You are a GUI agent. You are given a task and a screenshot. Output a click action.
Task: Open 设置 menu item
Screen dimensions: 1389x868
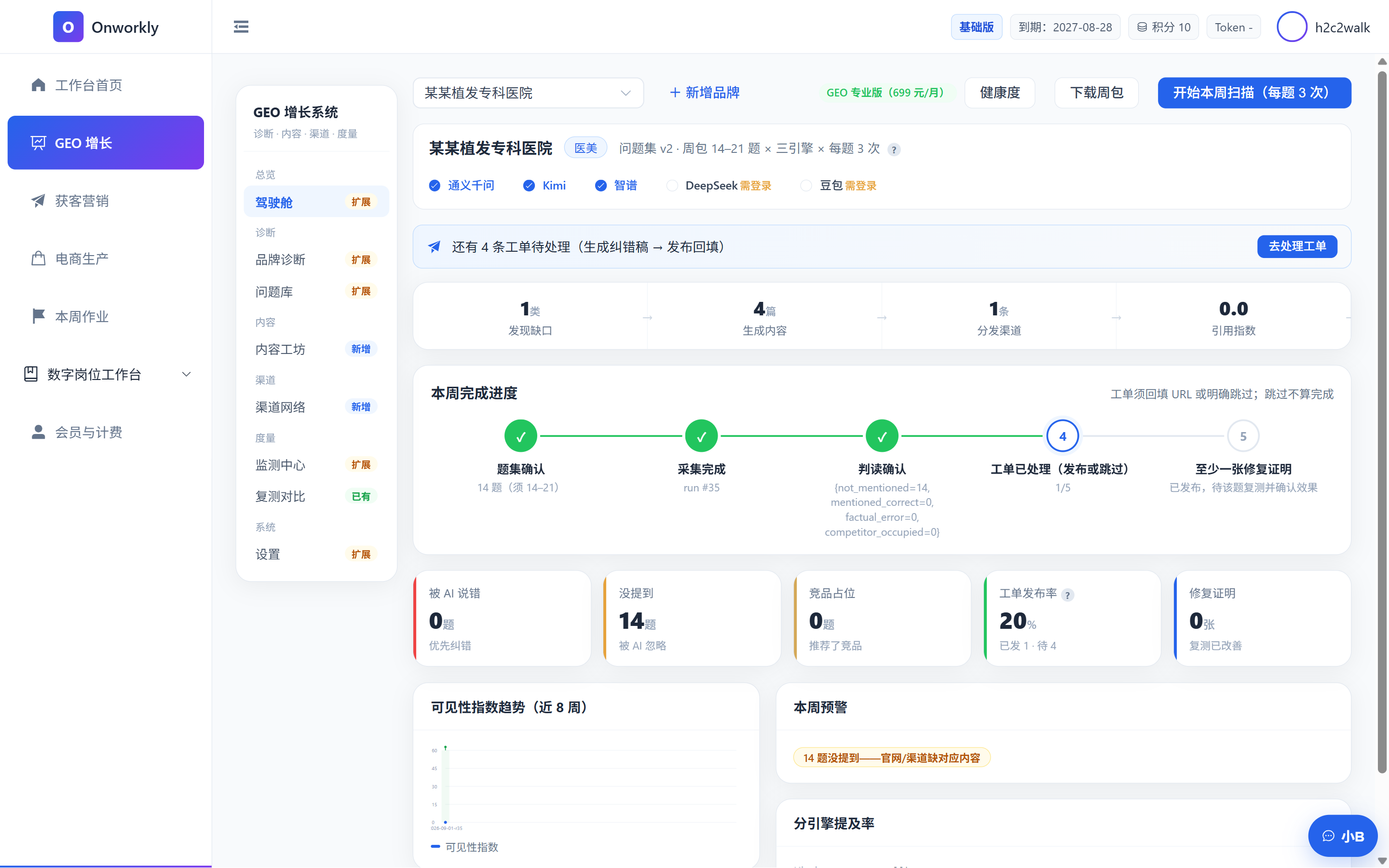(x=316, y=555)
